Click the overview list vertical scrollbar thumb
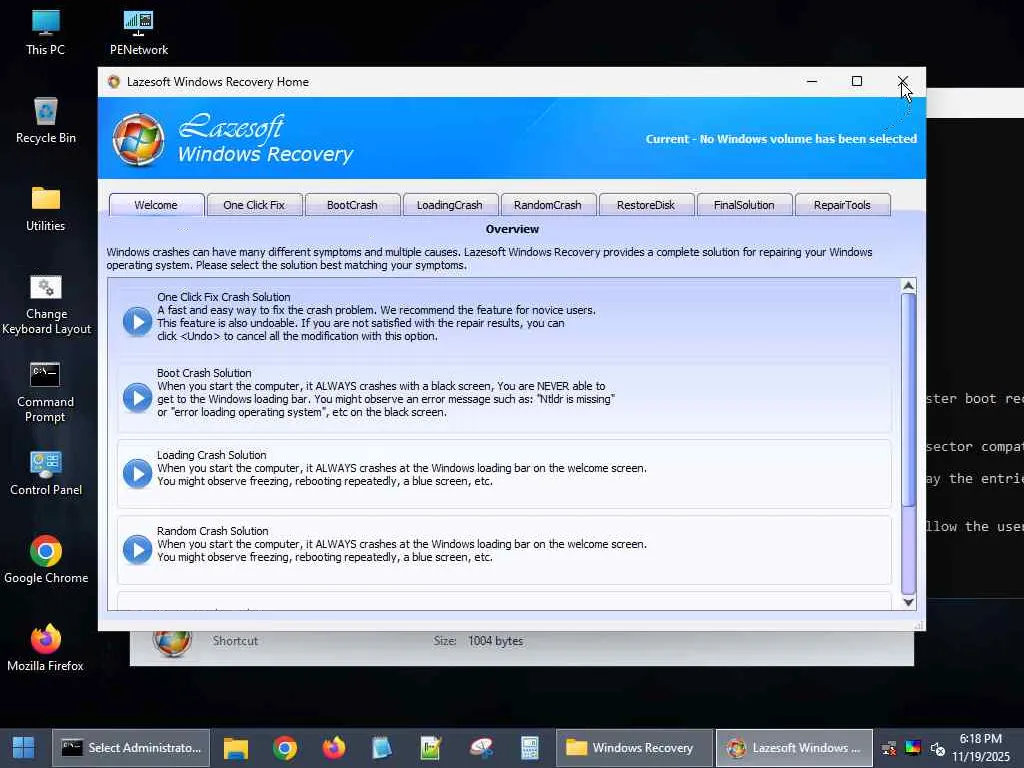 tap(908, 400)
